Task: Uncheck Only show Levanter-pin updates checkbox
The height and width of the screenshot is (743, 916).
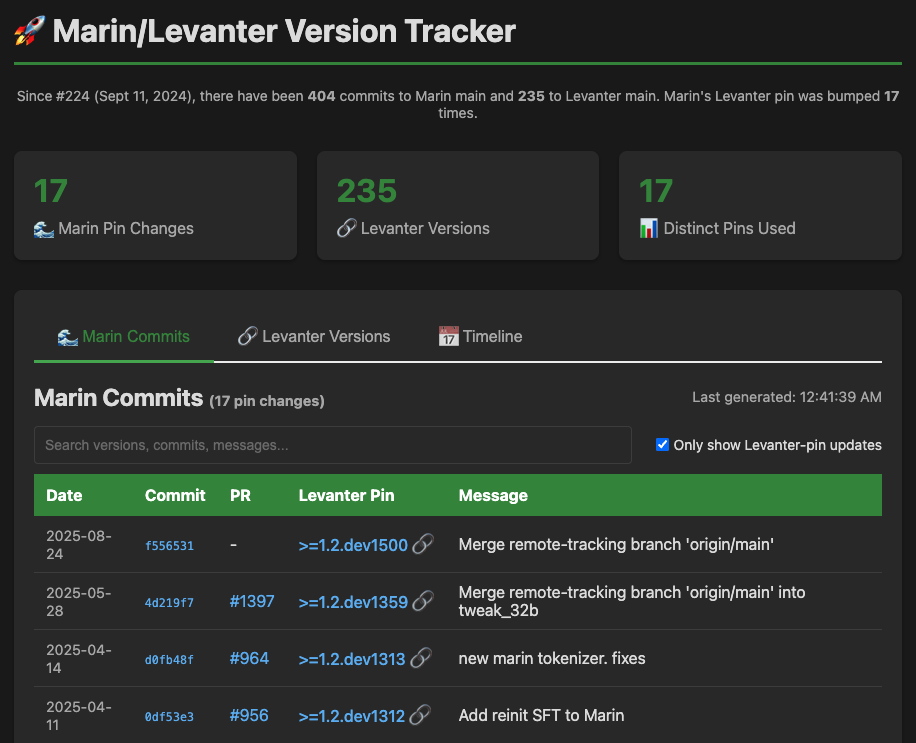Action: pos(662,445)
